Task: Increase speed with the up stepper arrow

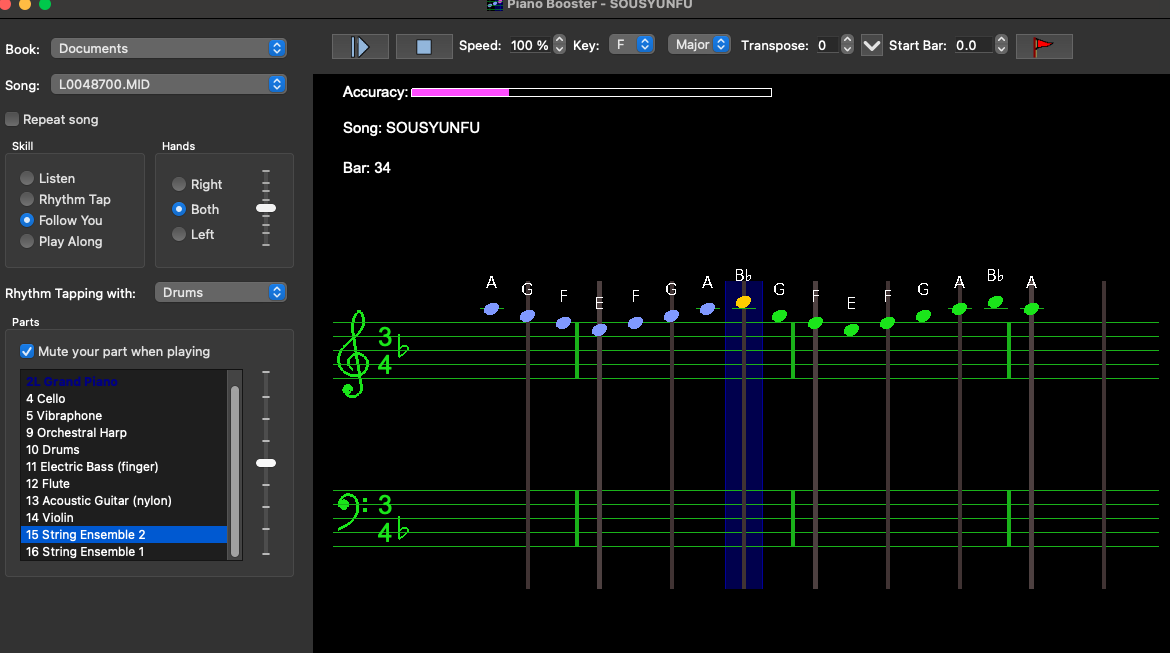Action: (560, 40)
